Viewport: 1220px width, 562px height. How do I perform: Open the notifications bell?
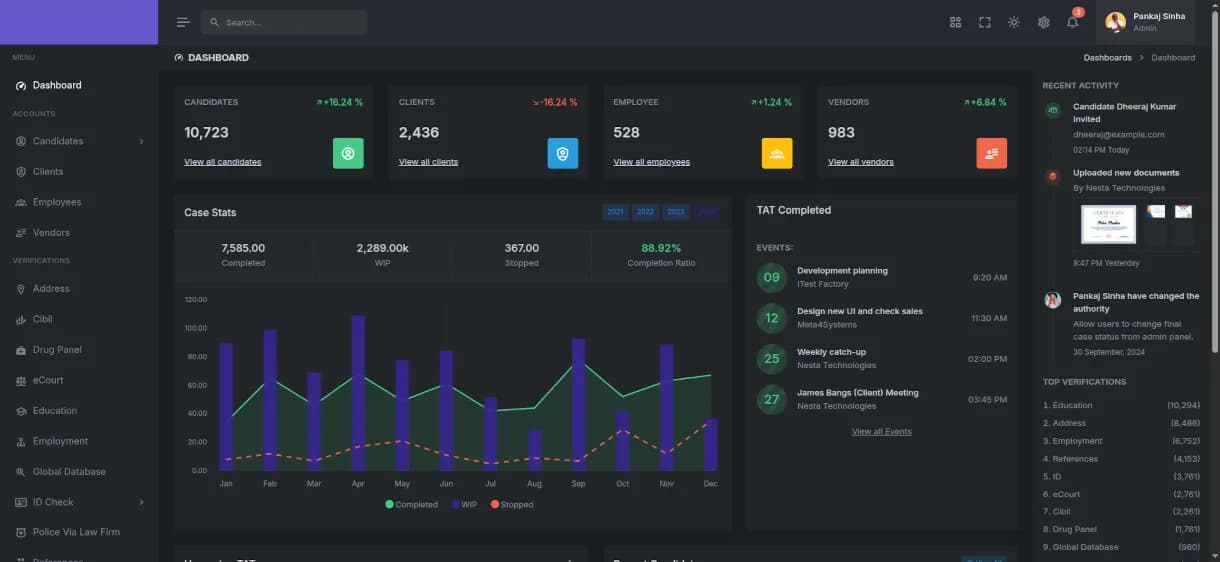coord(1073,22)
